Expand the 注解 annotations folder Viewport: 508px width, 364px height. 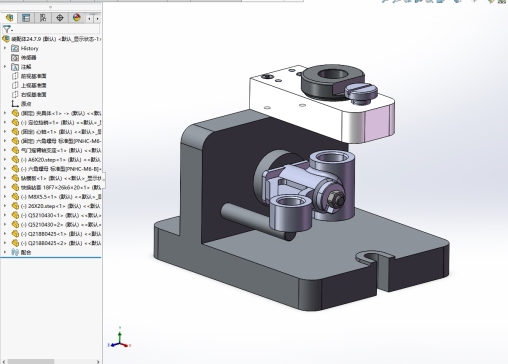click(x=5, y=67)
